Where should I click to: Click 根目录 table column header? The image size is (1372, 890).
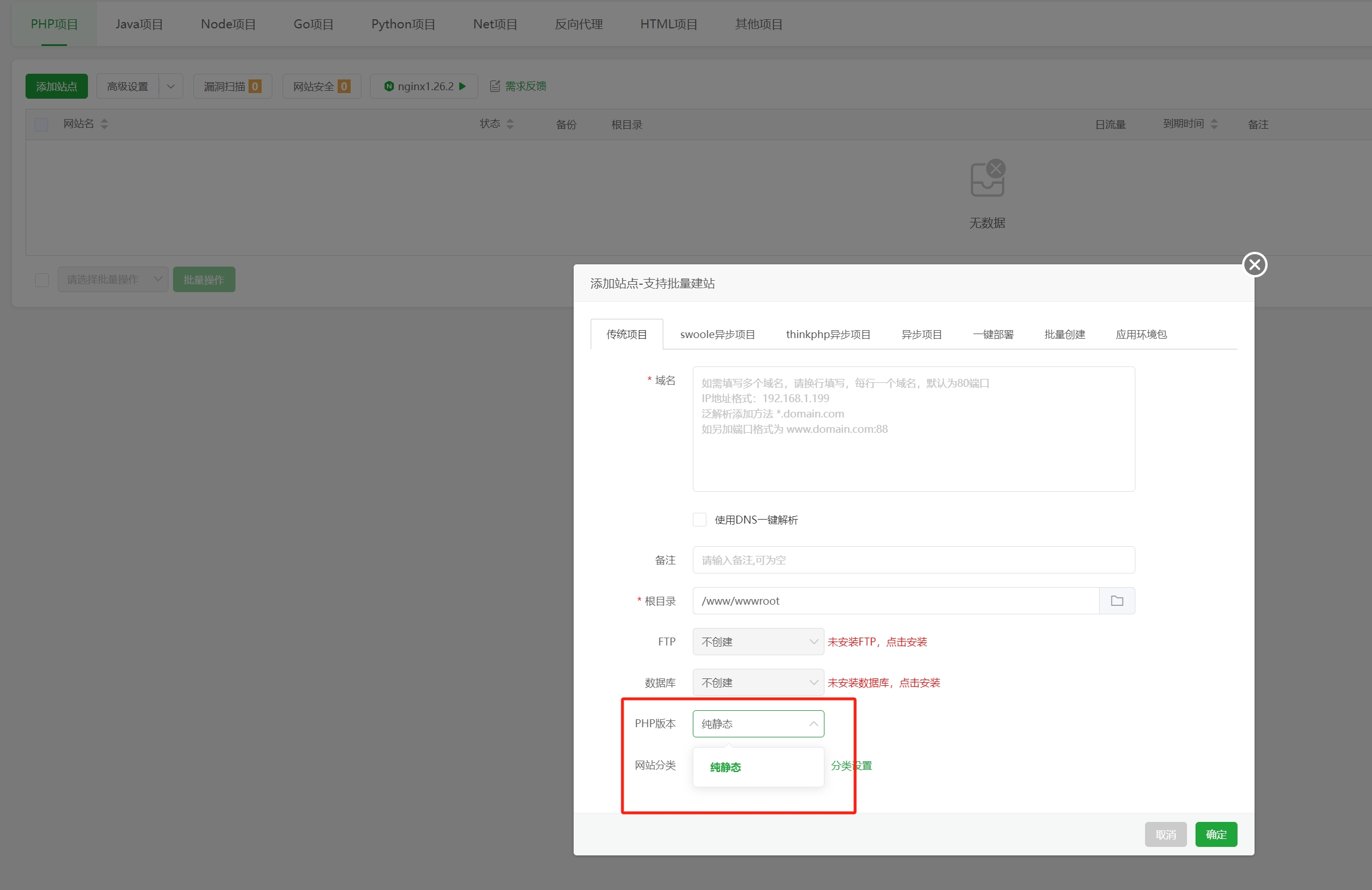click(x=626, y=124)
